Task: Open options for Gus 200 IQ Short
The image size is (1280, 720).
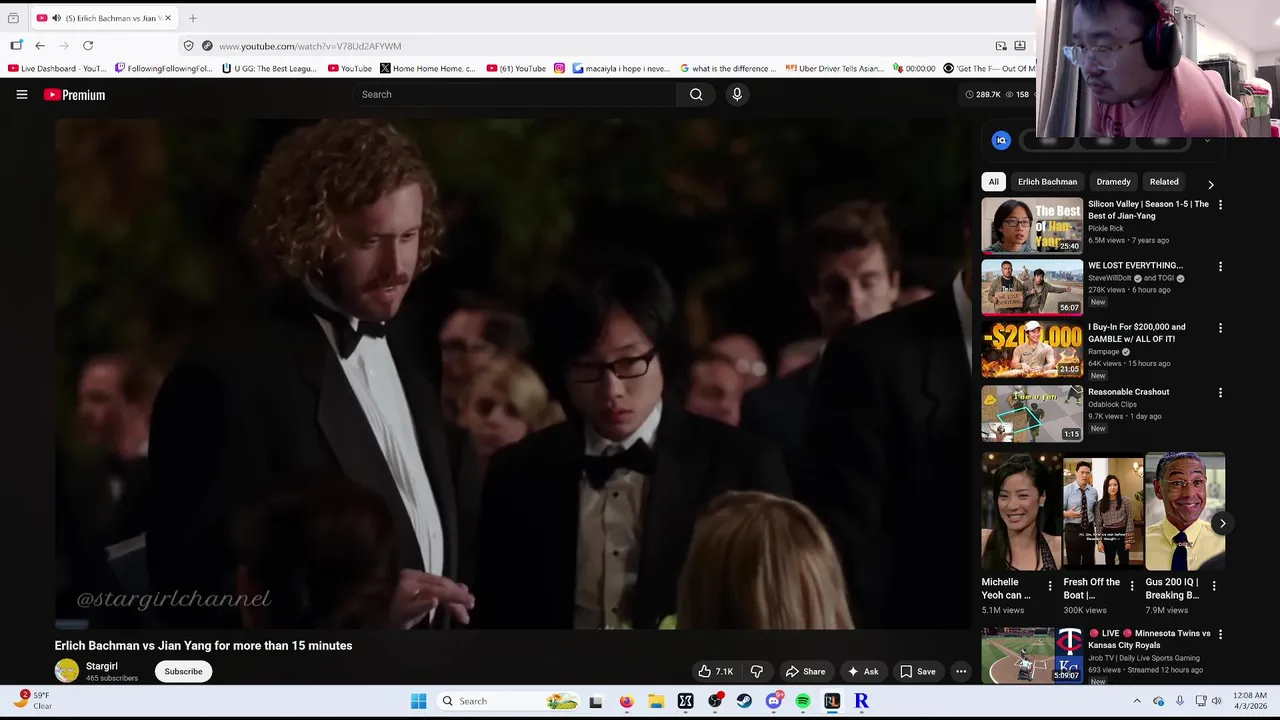Action: tap(1214, 586)
